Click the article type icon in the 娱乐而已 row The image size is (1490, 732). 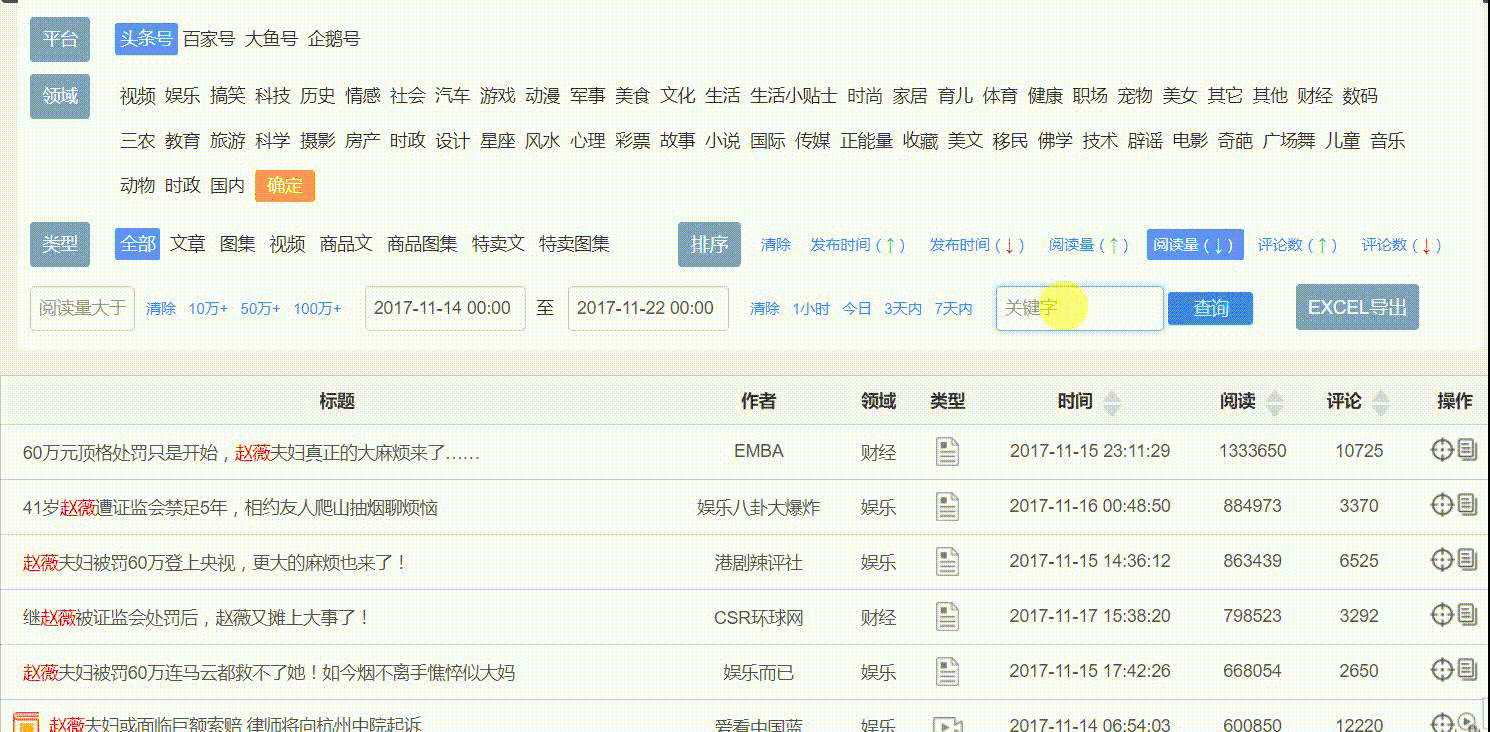(x=947, y=672)
